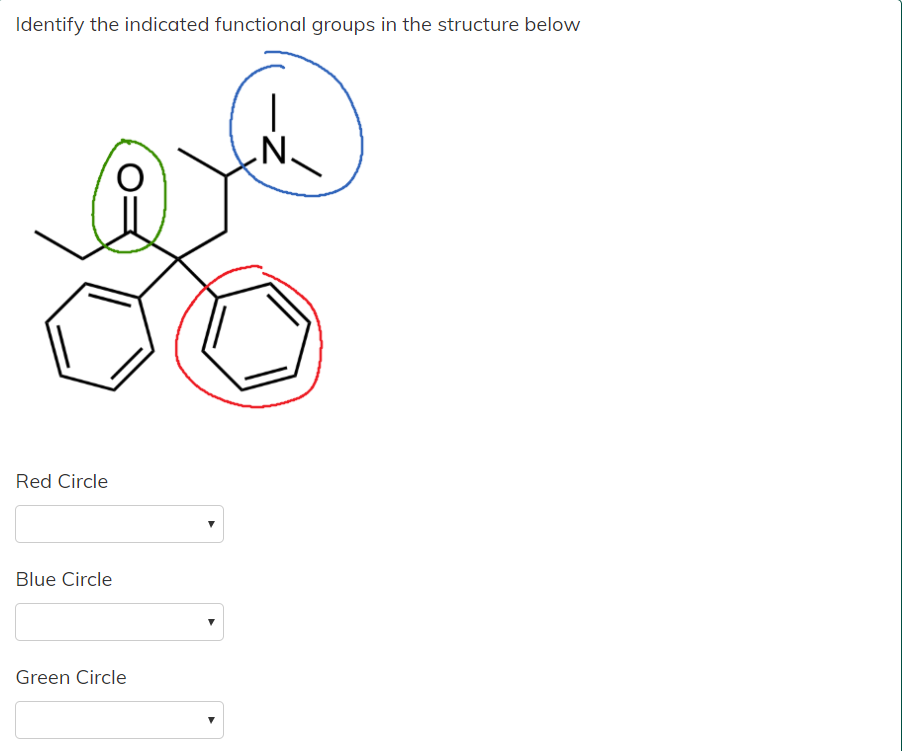This screenshot has width=903, height=751.
Task: Click the Green Circle label
Action: (70, 677)
